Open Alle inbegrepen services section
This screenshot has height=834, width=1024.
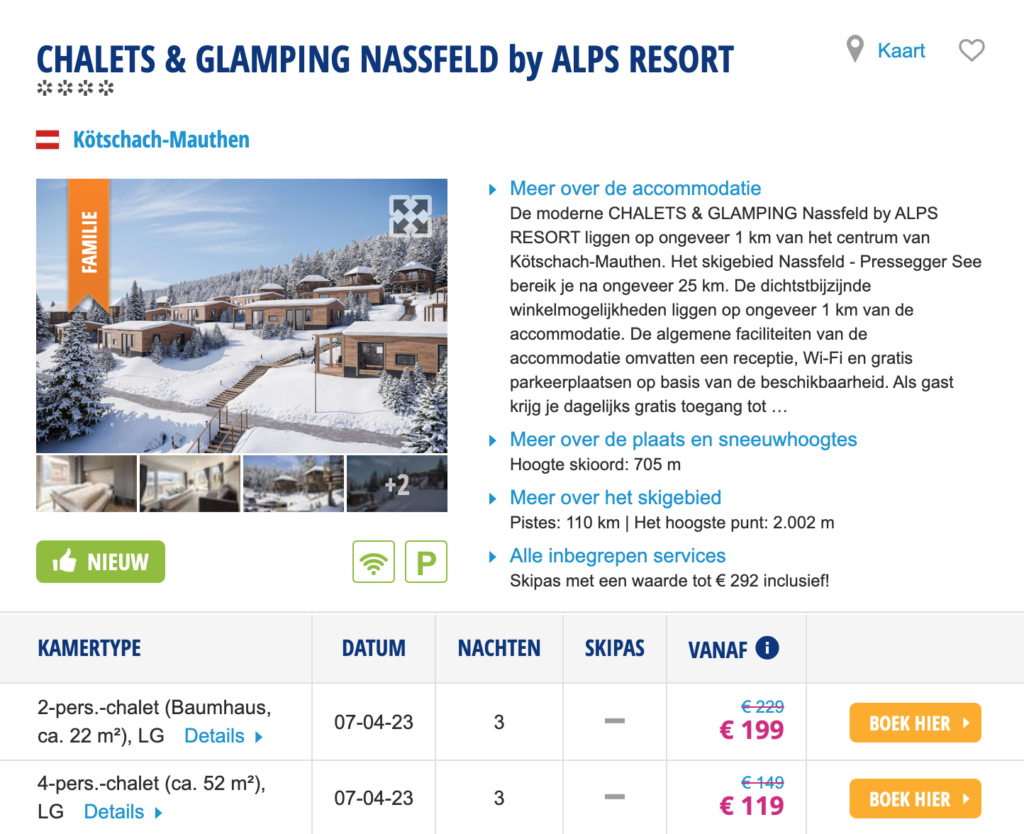pos(617,556)
